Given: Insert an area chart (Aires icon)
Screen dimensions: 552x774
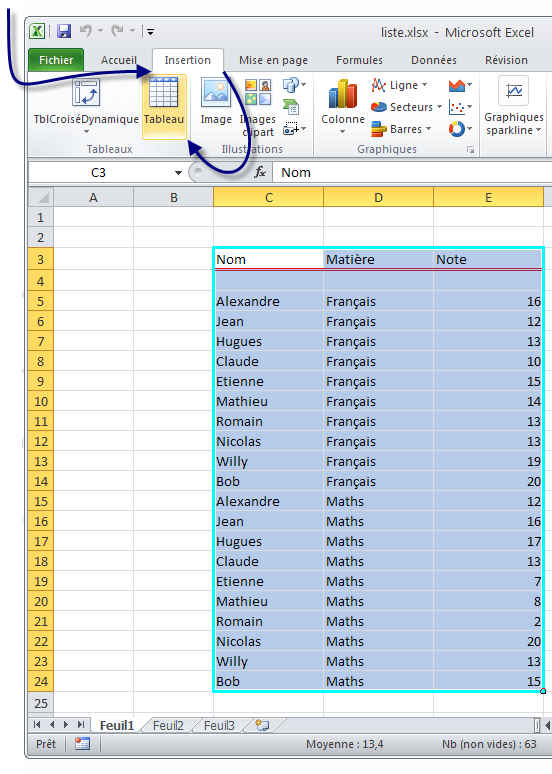Looking at the screenshot, I should (460, 85).
